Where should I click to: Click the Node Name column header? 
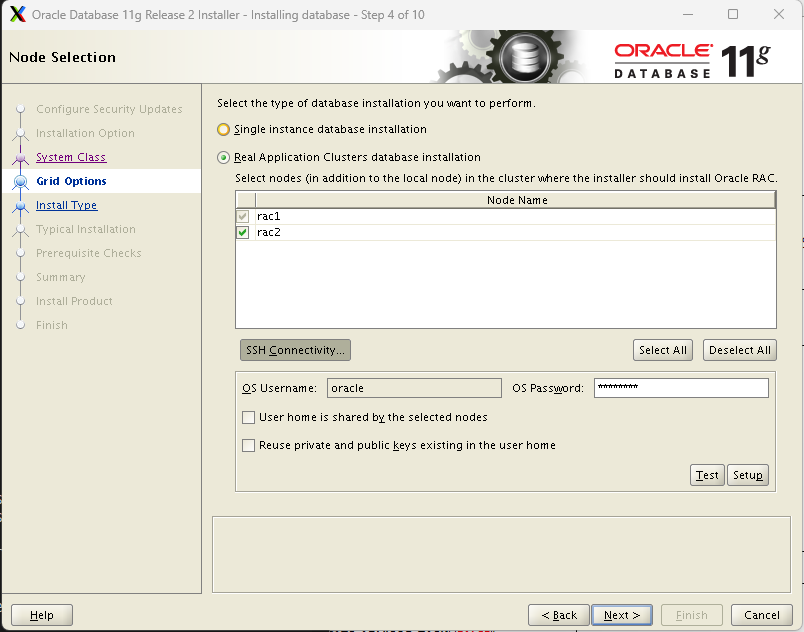[x=516, y=200]
